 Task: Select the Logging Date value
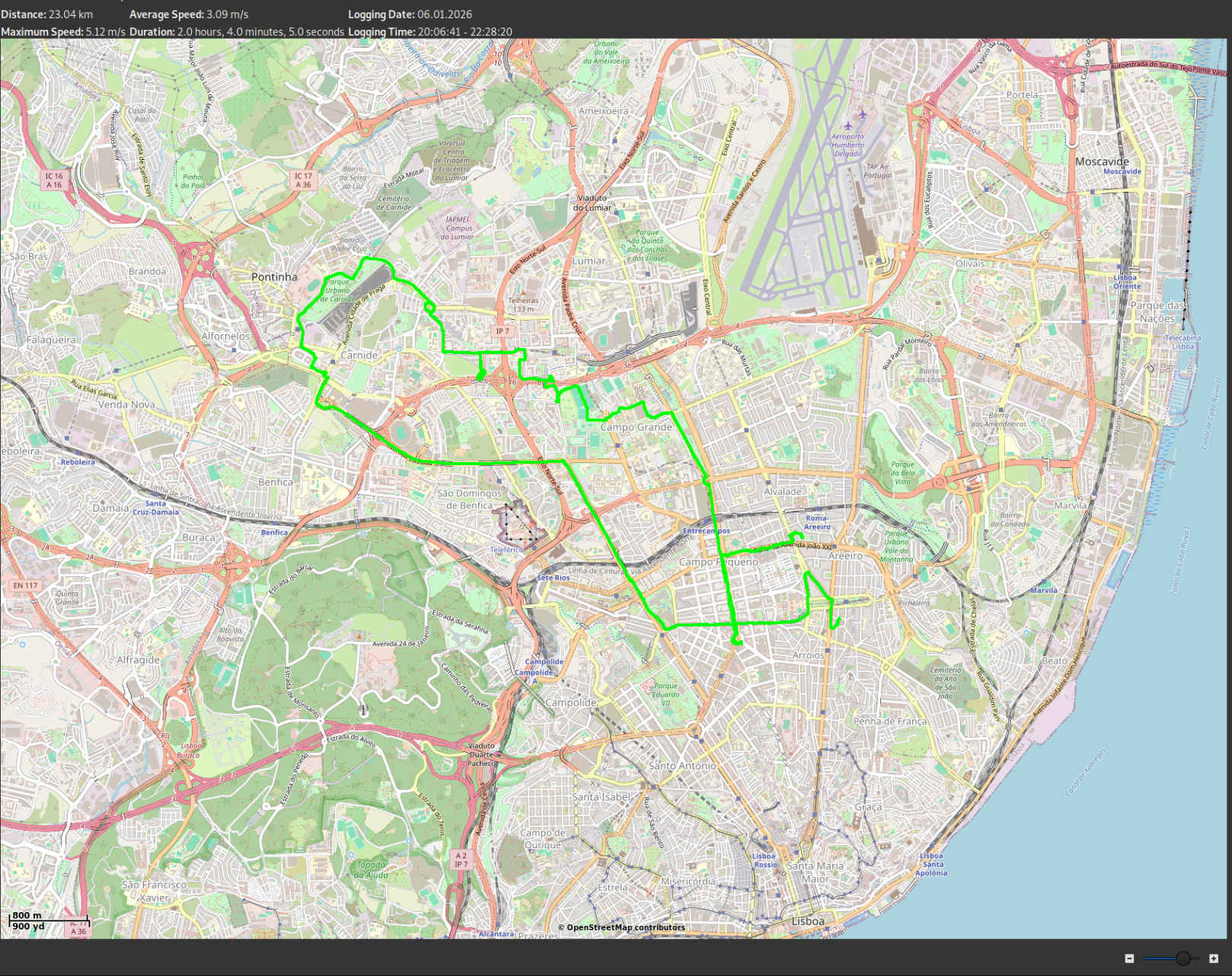point(444,14)
